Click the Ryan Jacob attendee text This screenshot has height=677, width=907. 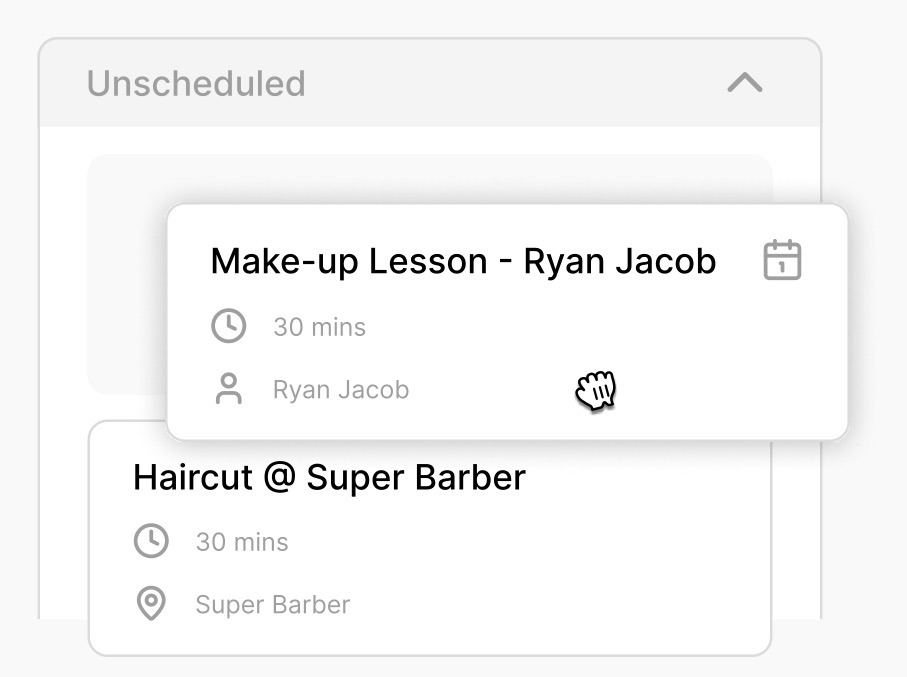click(x=340, y=389)
